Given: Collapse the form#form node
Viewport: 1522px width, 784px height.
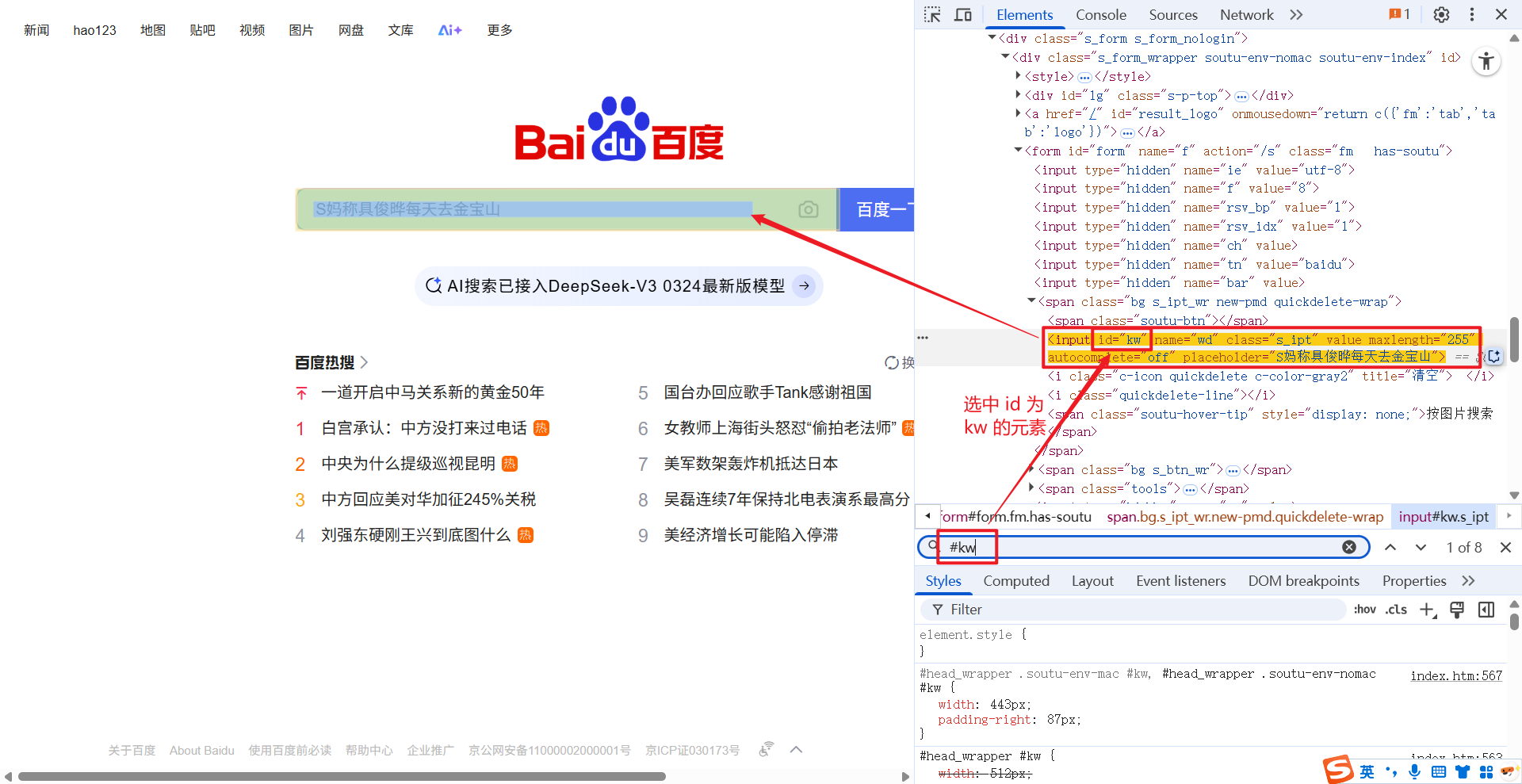Looking at the screenshot, I should click(x=1019, y=151).
